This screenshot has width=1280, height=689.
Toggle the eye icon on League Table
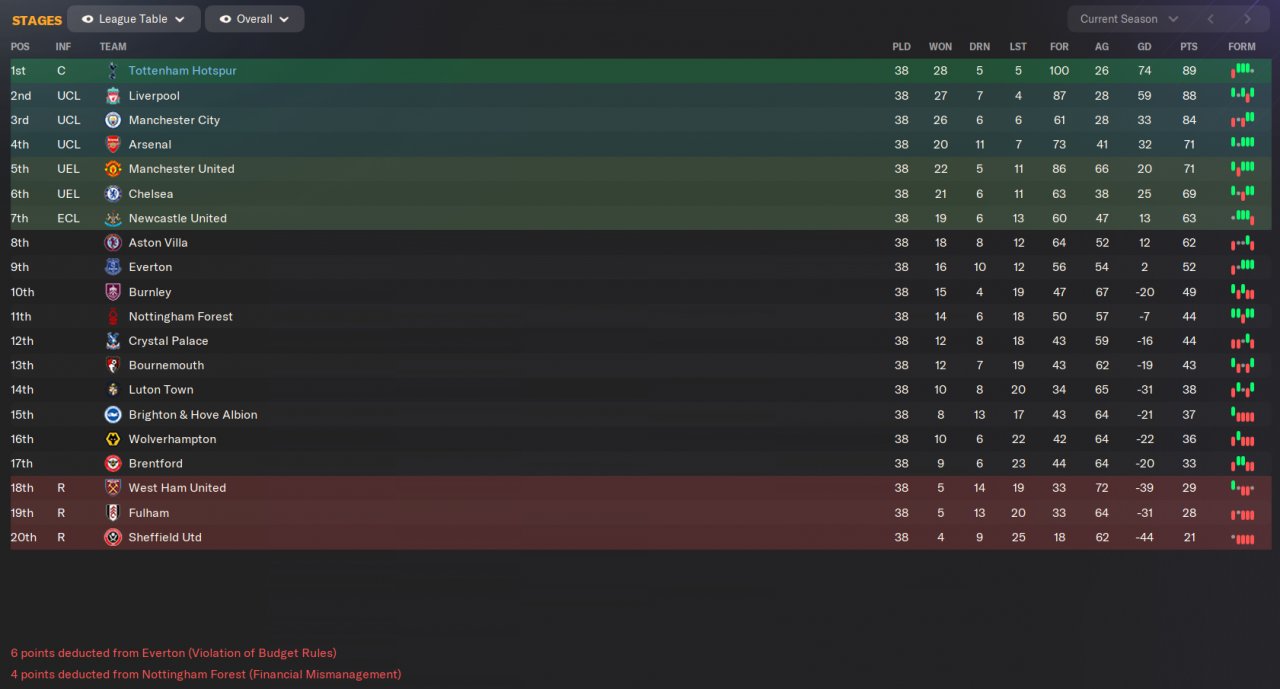[x=87, y=19]
